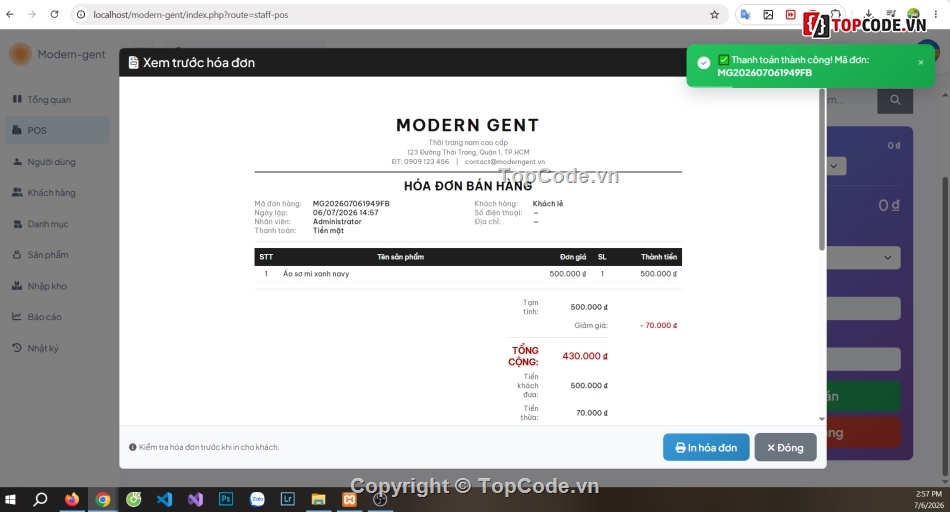Image resolution: width=950 pixels, height=512 pixels.
Task: Dismiss the payment success notification
Action: point(920,62)
